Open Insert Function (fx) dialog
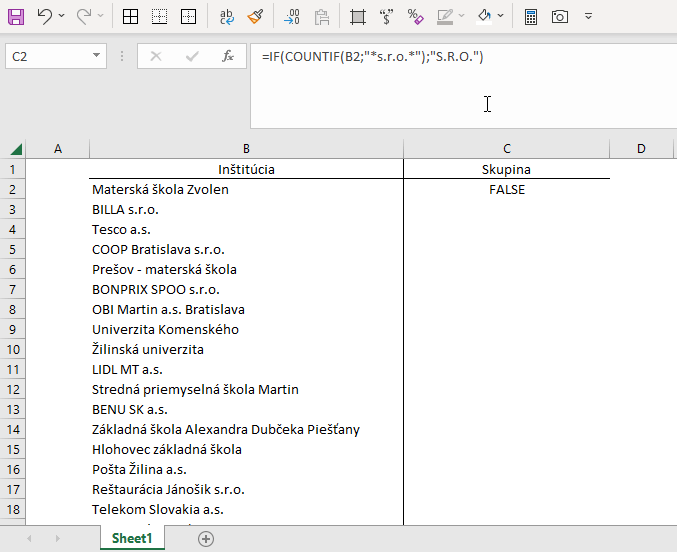Viewport: 677px width, 552px height. click(x=228, y=56)
